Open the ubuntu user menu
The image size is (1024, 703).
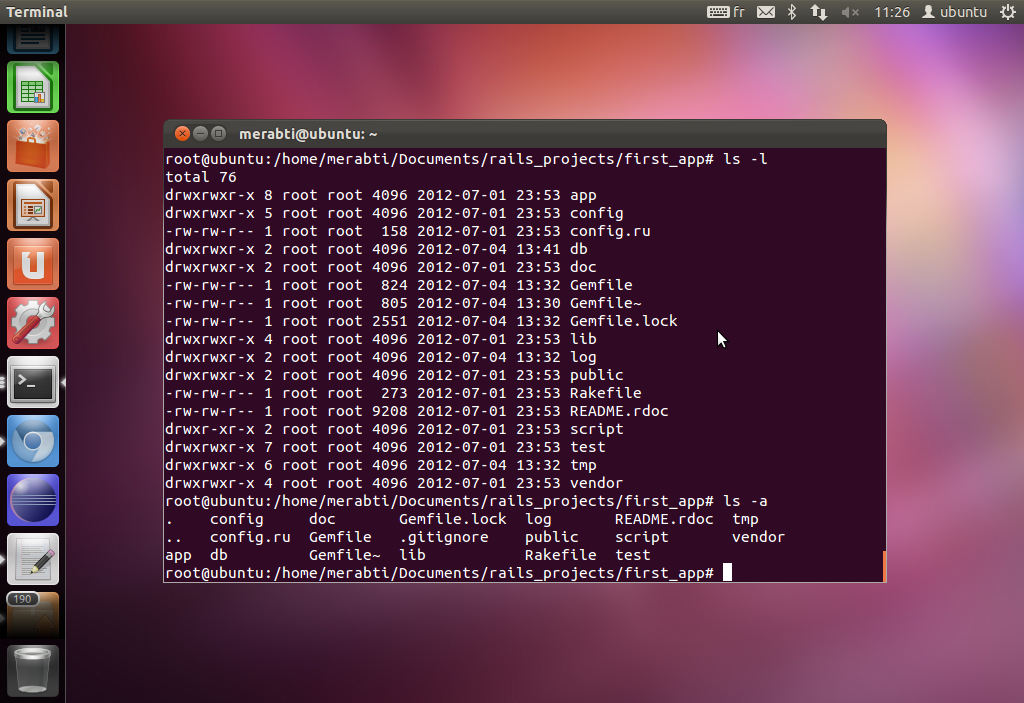954,12
